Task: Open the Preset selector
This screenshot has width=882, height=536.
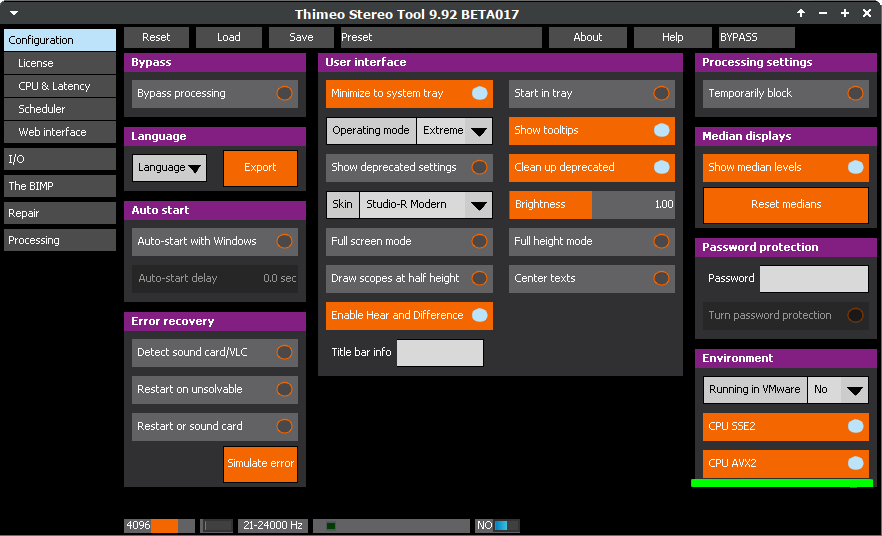Action: coord(441,37)
